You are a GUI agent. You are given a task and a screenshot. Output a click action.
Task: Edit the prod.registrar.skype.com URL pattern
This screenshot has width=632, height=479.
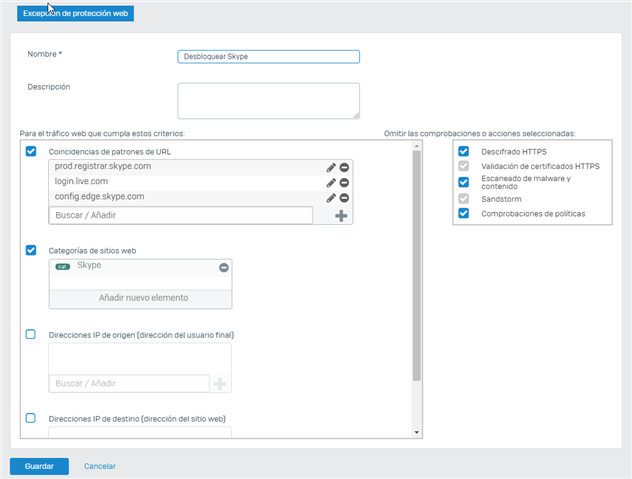click(x=331, y=168)
